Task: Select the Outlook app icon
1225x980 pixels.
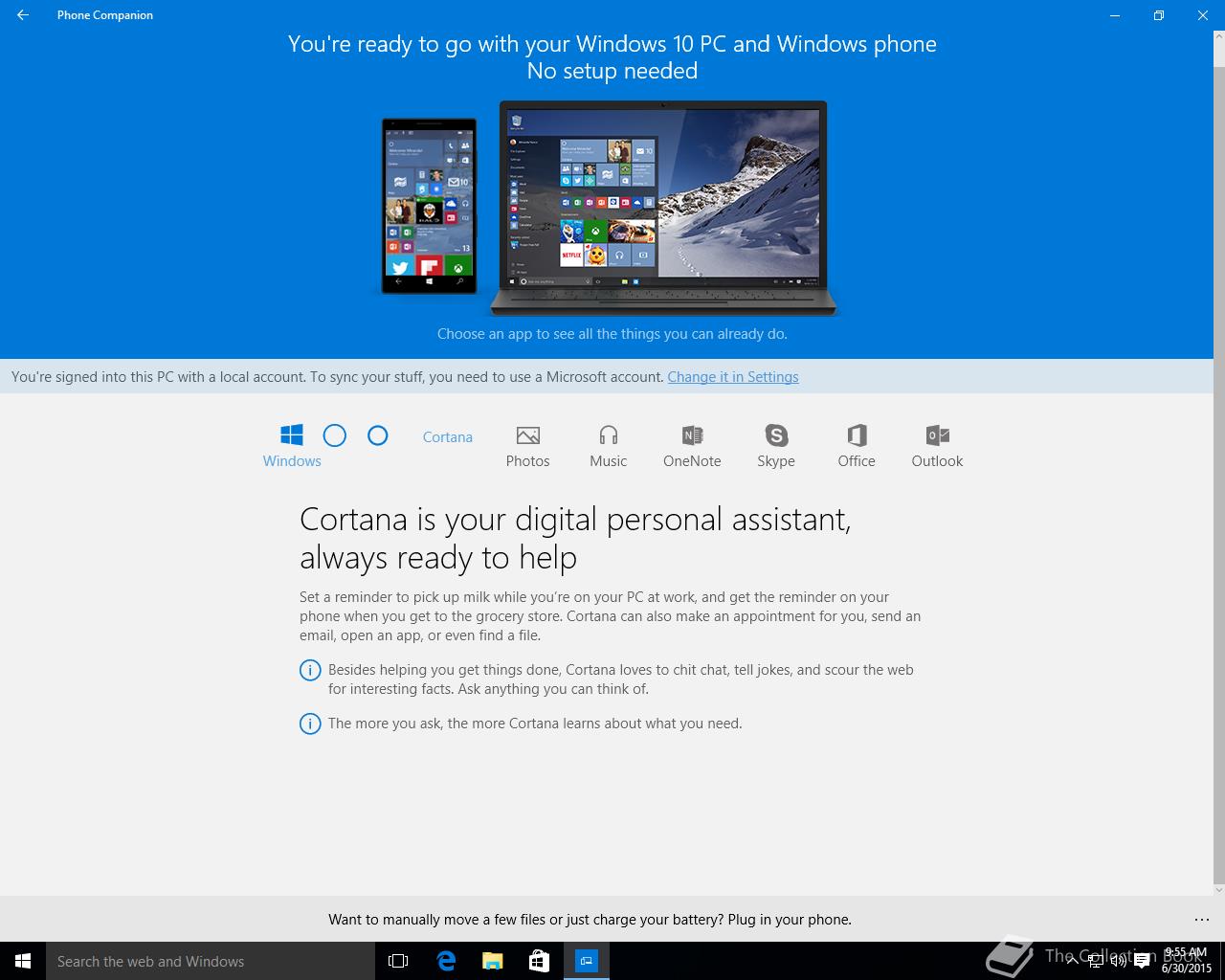Action: pyautogui.click(x=937, y=435)
